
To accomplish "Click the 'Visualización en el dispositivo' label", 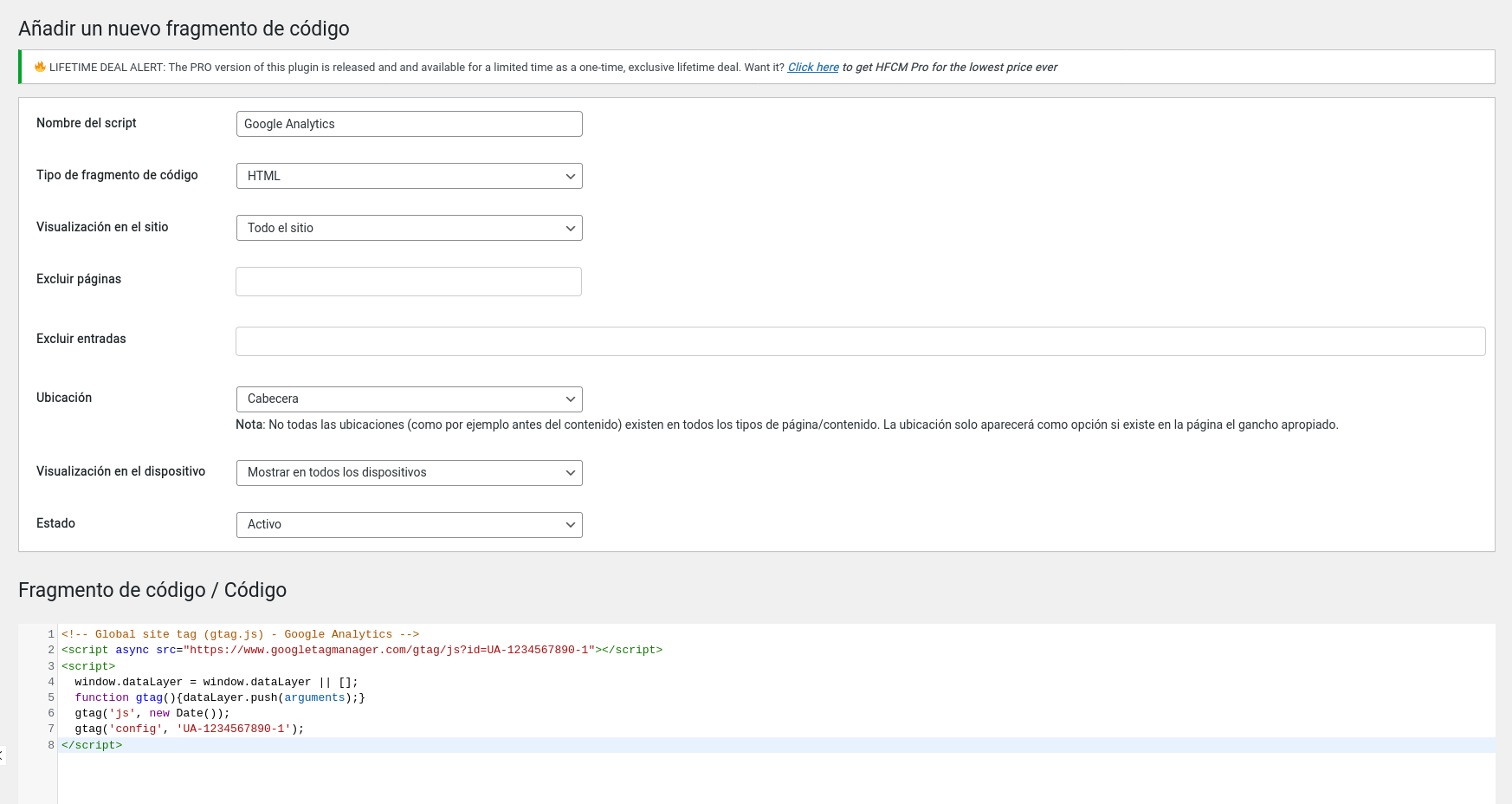I will point(120,471).
